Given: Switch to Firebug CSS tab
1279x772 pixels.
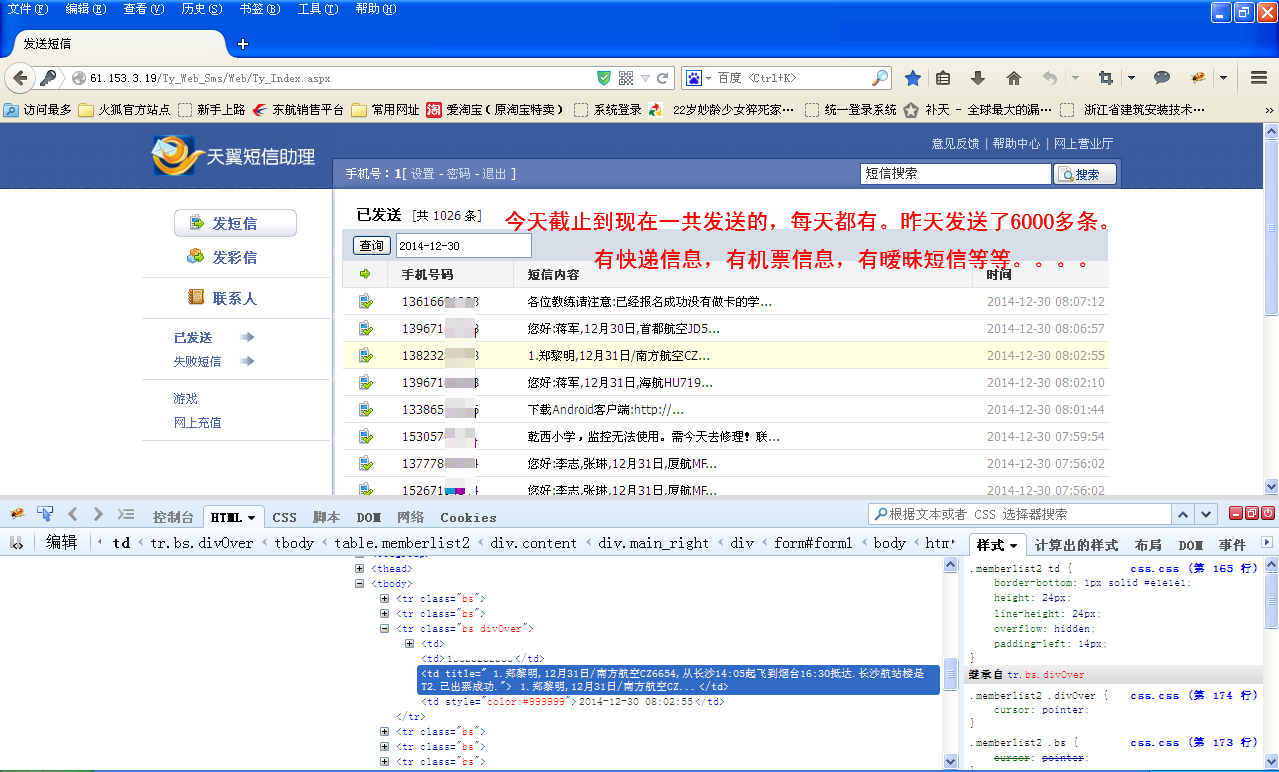Looking at the screenshot, I should [285, 517].
